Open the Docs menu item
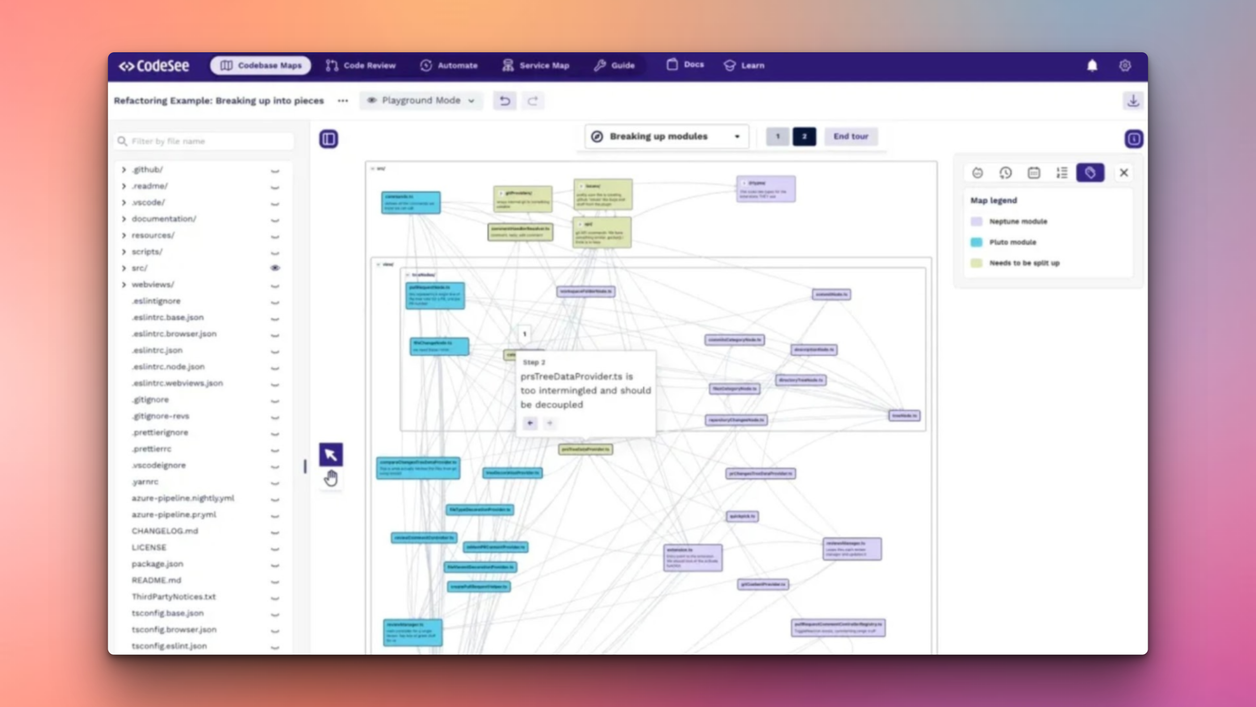This screenshot has width=1256, height=707. pos(684,64)
